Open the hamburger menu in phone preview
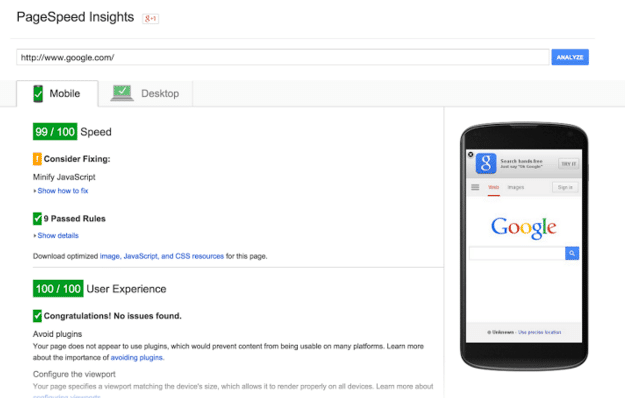625x398 pixels. 475,187
